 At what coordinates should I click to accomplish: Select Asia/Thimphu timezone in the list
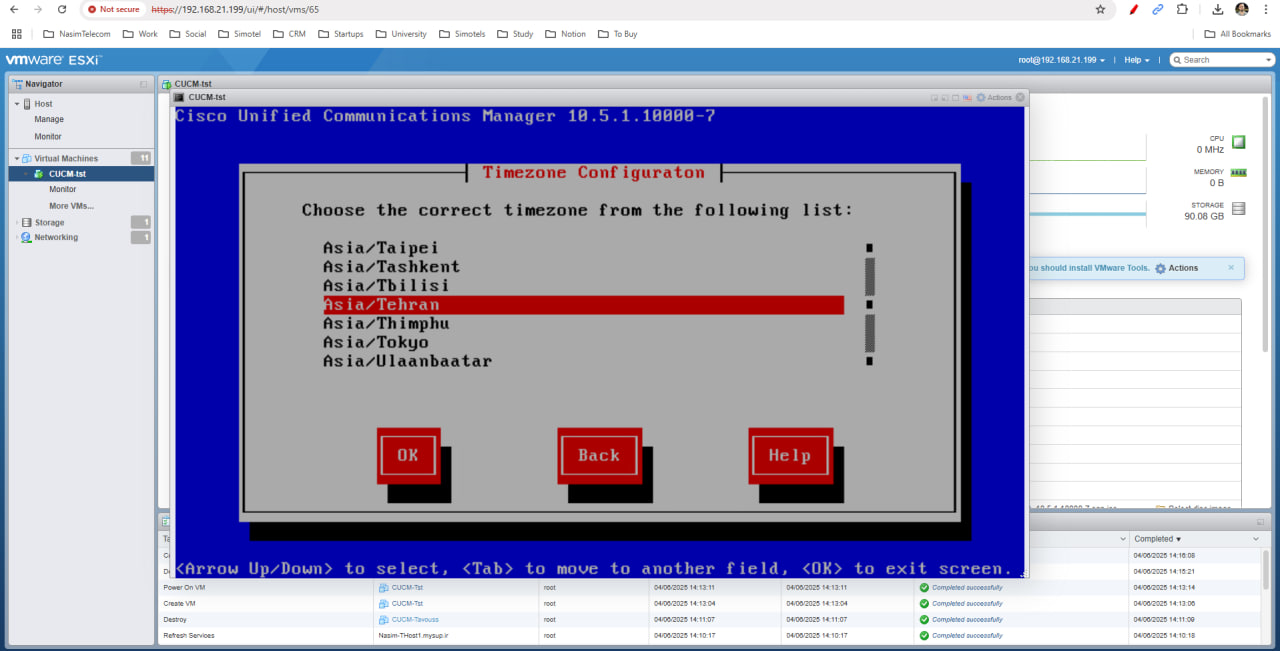coord(386,323)
